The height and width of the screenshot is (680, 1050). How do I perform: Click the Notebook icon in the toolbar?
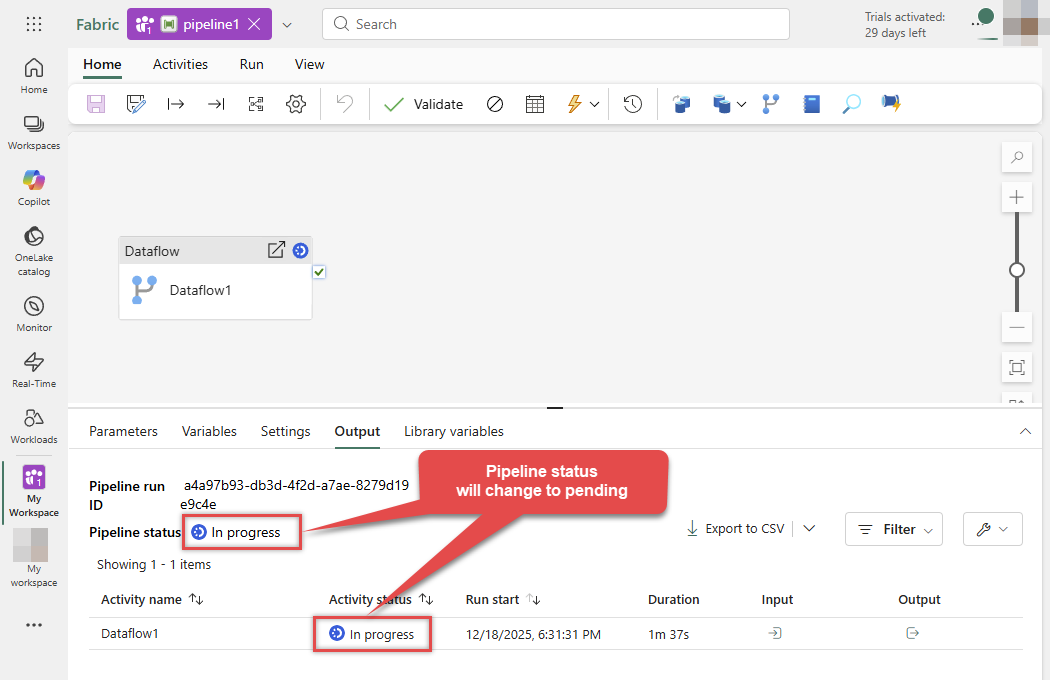pos(811,104)
